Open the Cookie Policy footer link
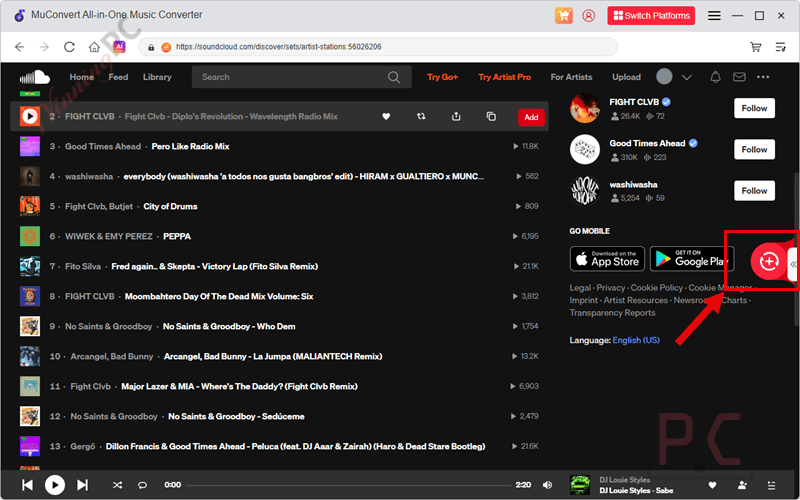 [657, 288]
